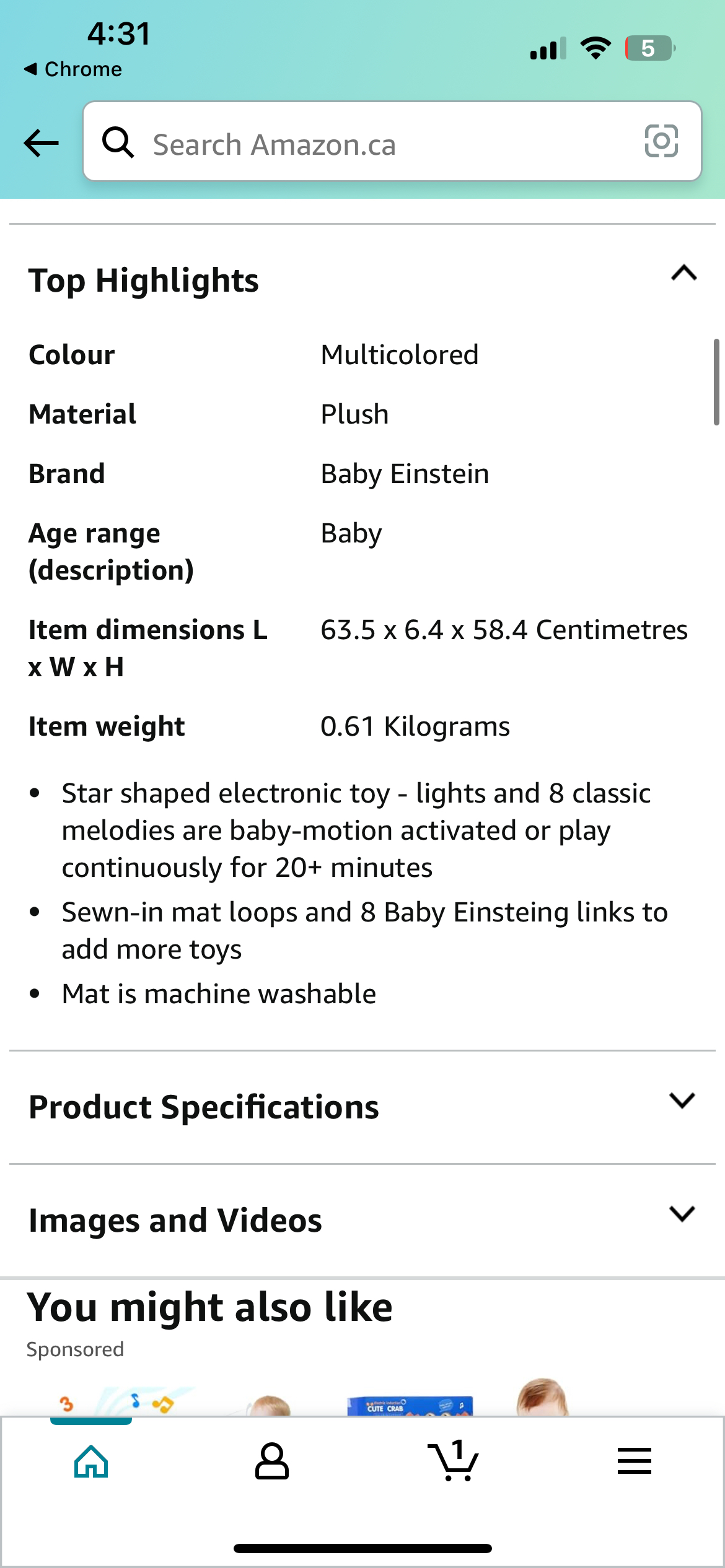Go to the Home tab icon
This screenshot has height=1568, width=725.
91,1461
